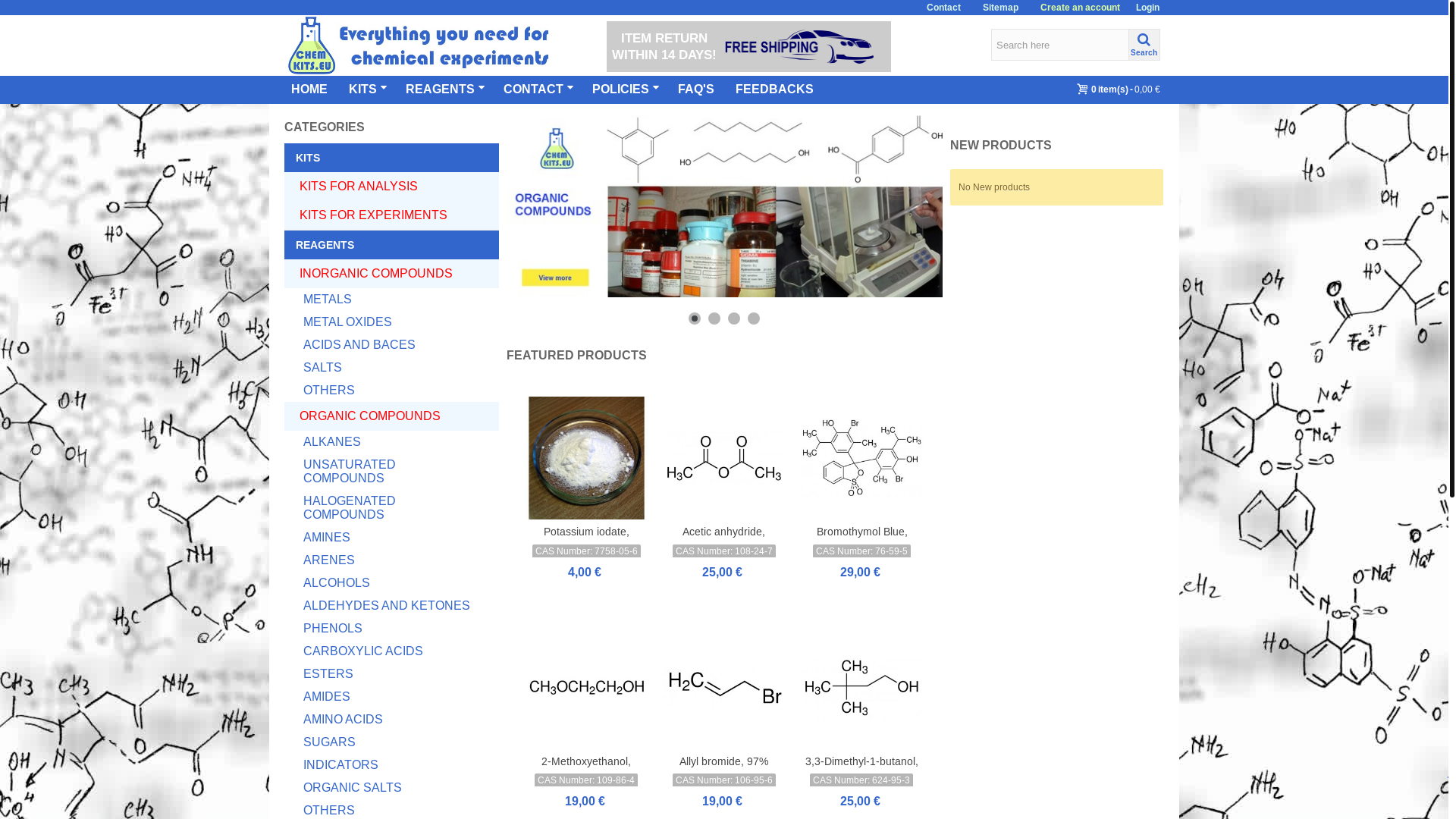Viewport: 1456px width, 819px height.
Task: Click the slideshow laboratory photo
Action: pyautogui.click(x=775, y=242)
